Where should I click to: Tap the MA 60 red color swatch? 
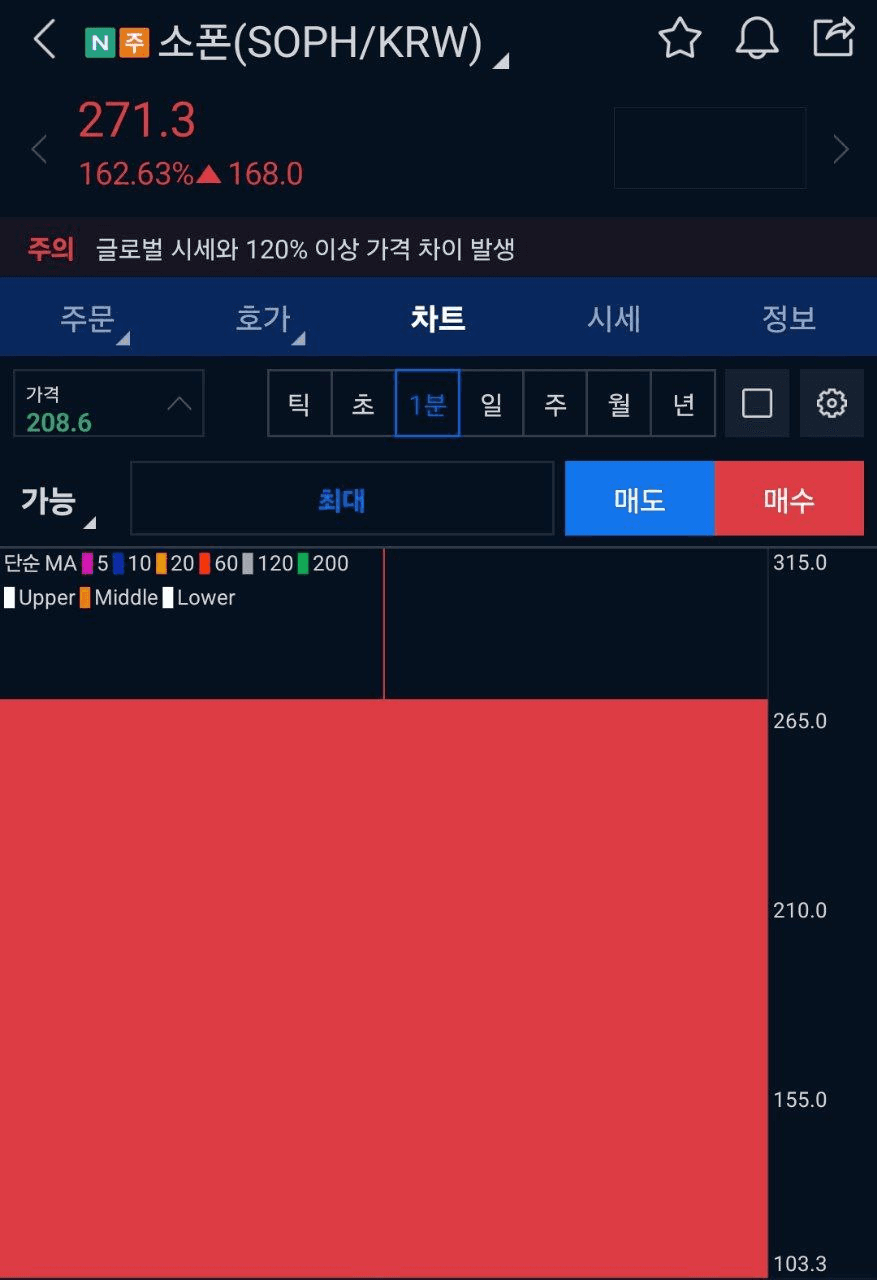(x=204, y=563)
